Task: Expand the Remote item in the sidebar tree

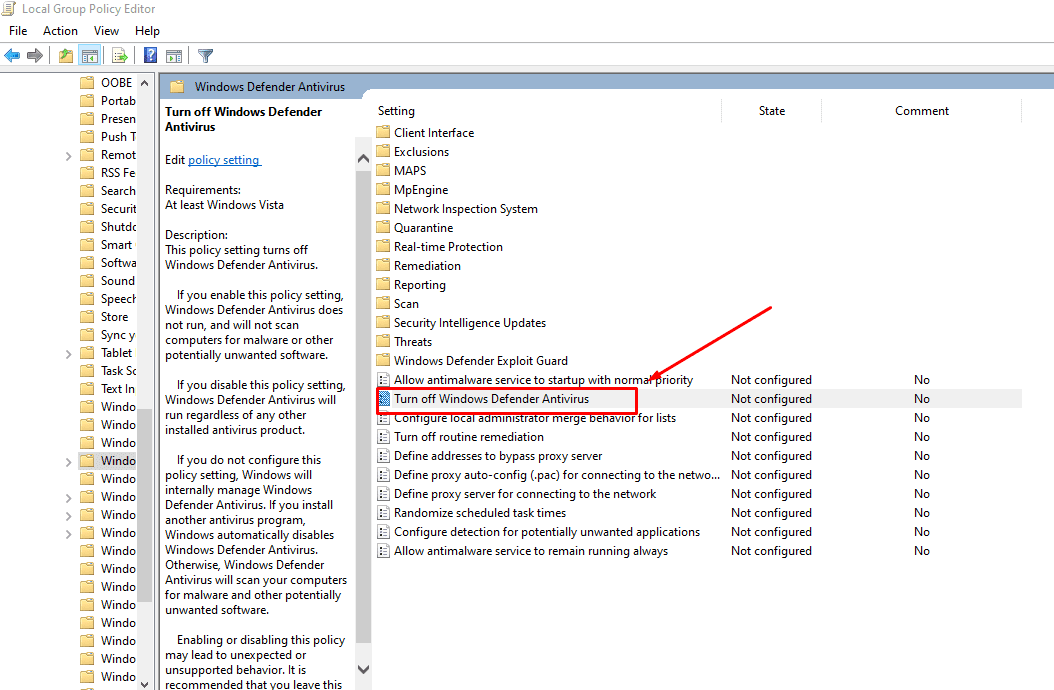Action: pos(68,154)
